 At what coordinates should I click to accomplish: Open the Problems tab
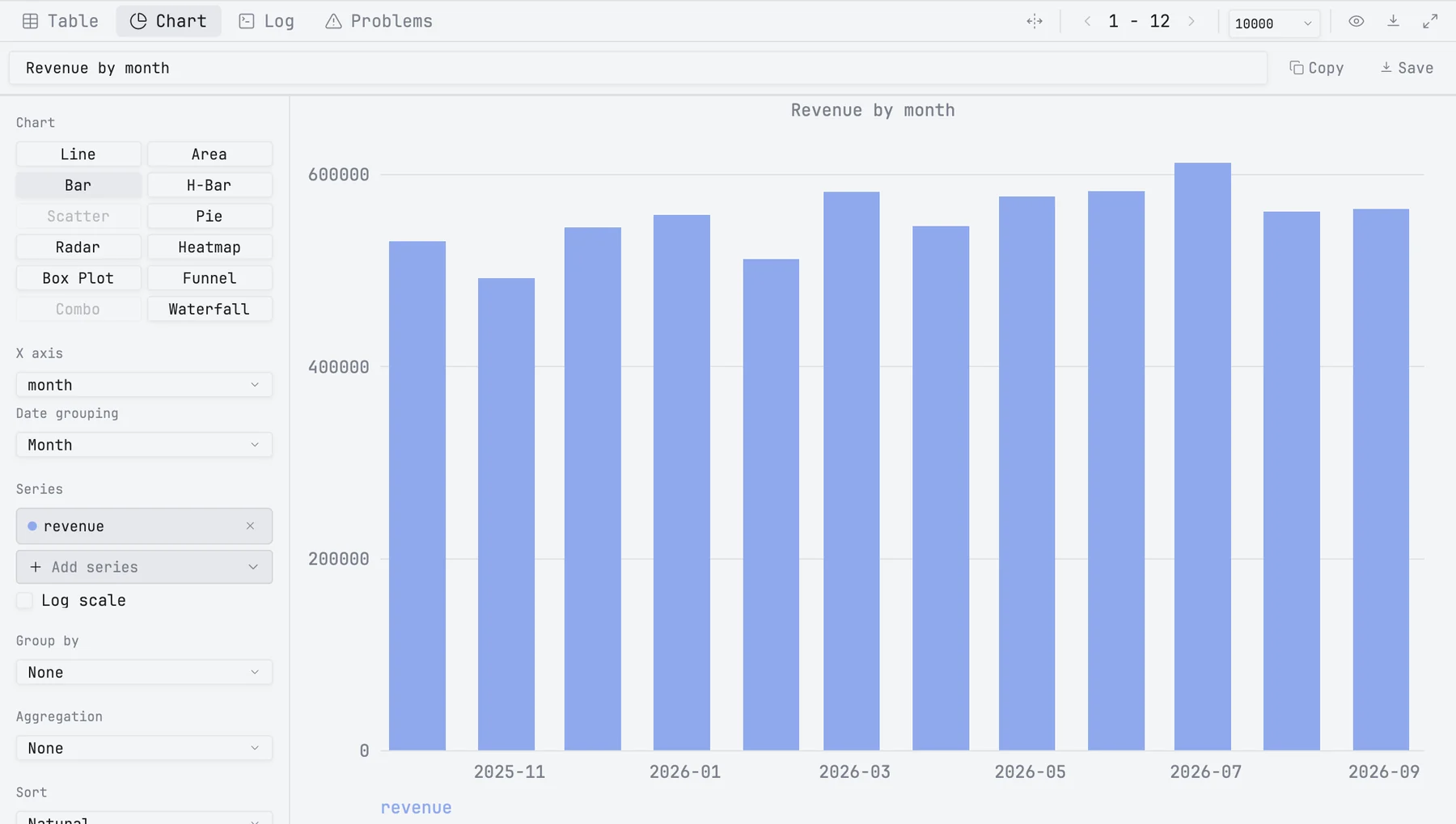379,21
